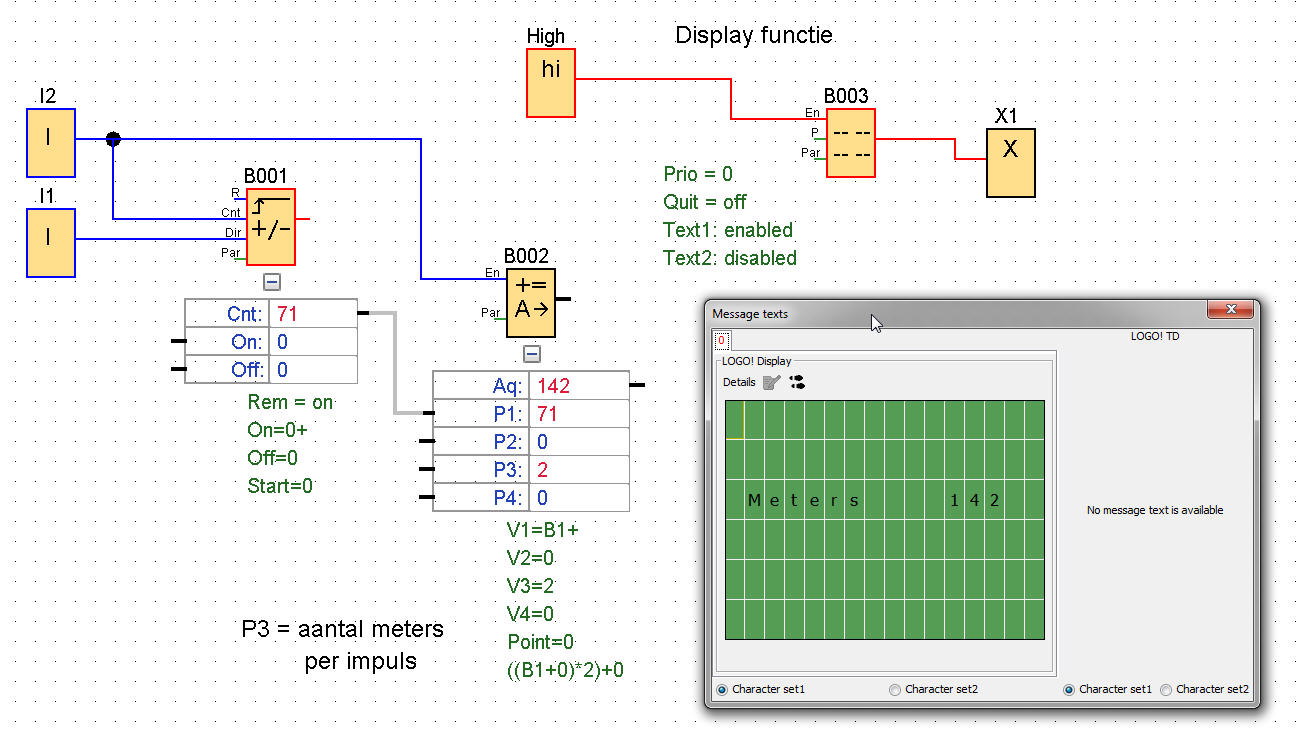Click 'Display functie' title text
Viewport: 1309px width, 738px height.
coord(754,36)
